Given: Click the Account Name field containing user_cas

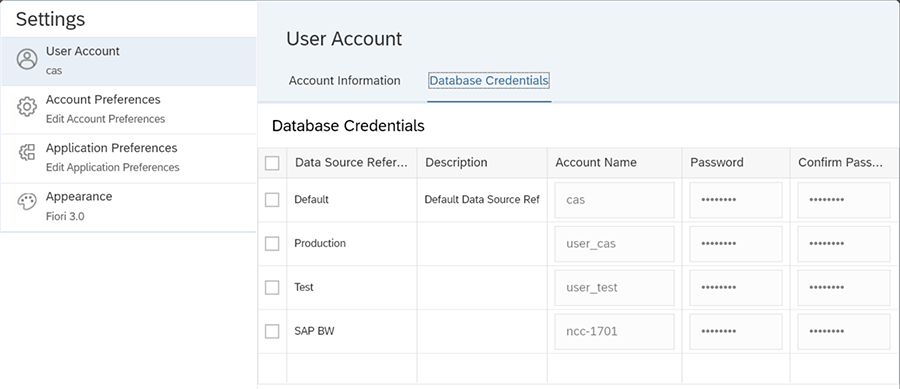Looking at the screenshot, I should coord(615,244).
